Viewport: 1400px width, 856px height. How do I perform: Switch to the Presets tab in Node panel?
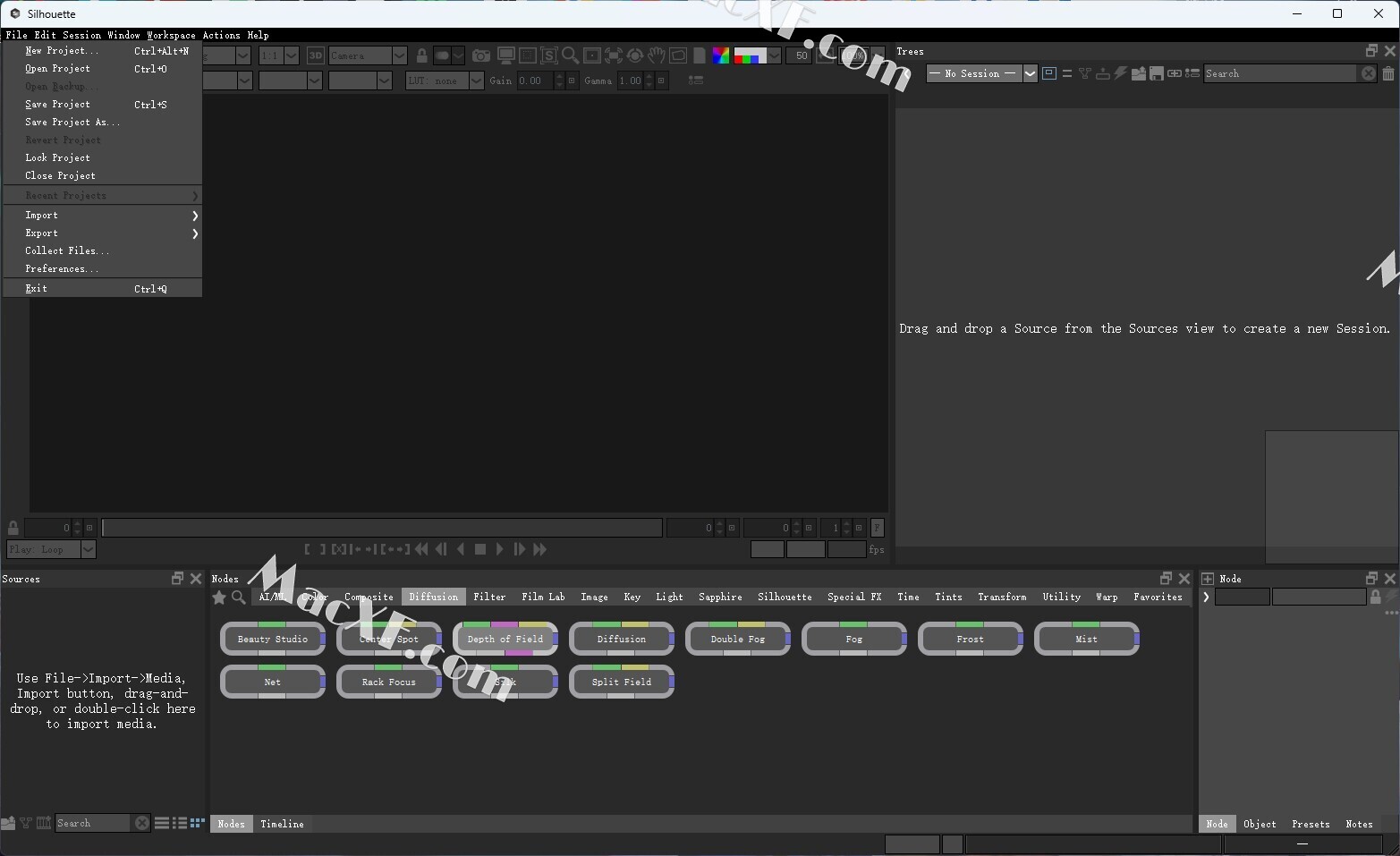pos(1311,824)
